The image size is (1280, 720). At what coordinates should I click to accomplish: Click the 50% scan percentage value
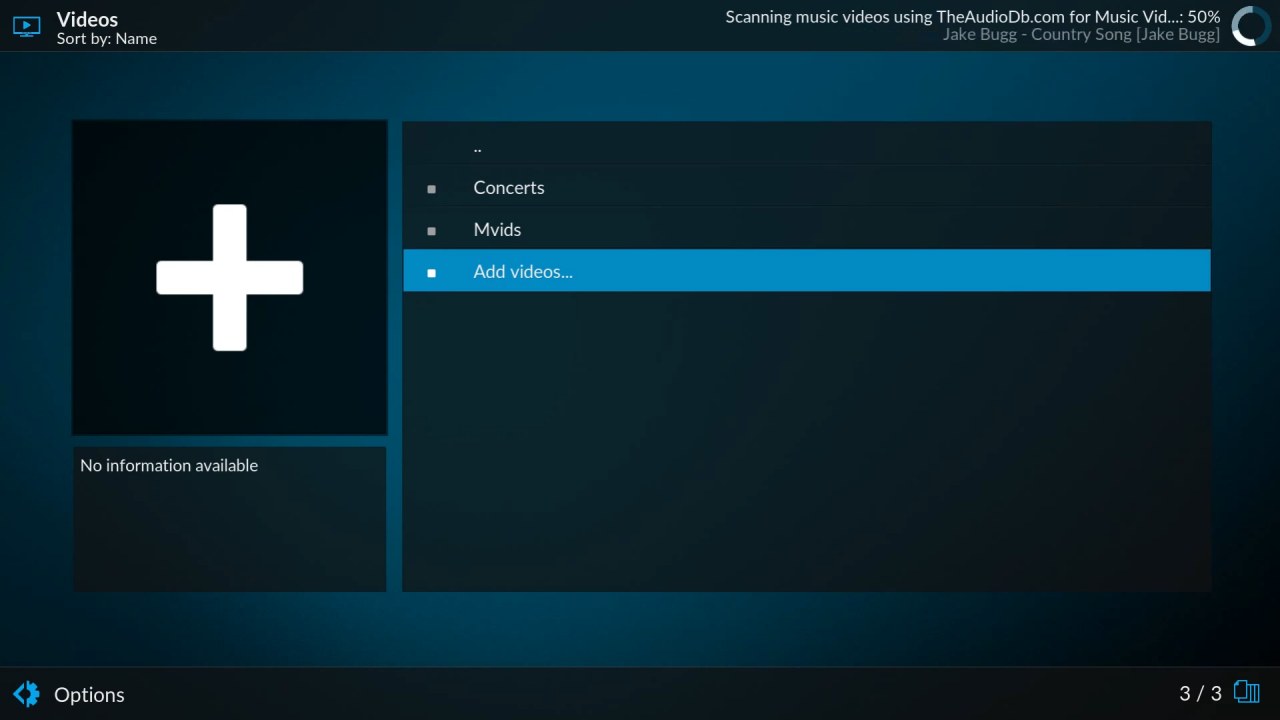coord(1204,17)
